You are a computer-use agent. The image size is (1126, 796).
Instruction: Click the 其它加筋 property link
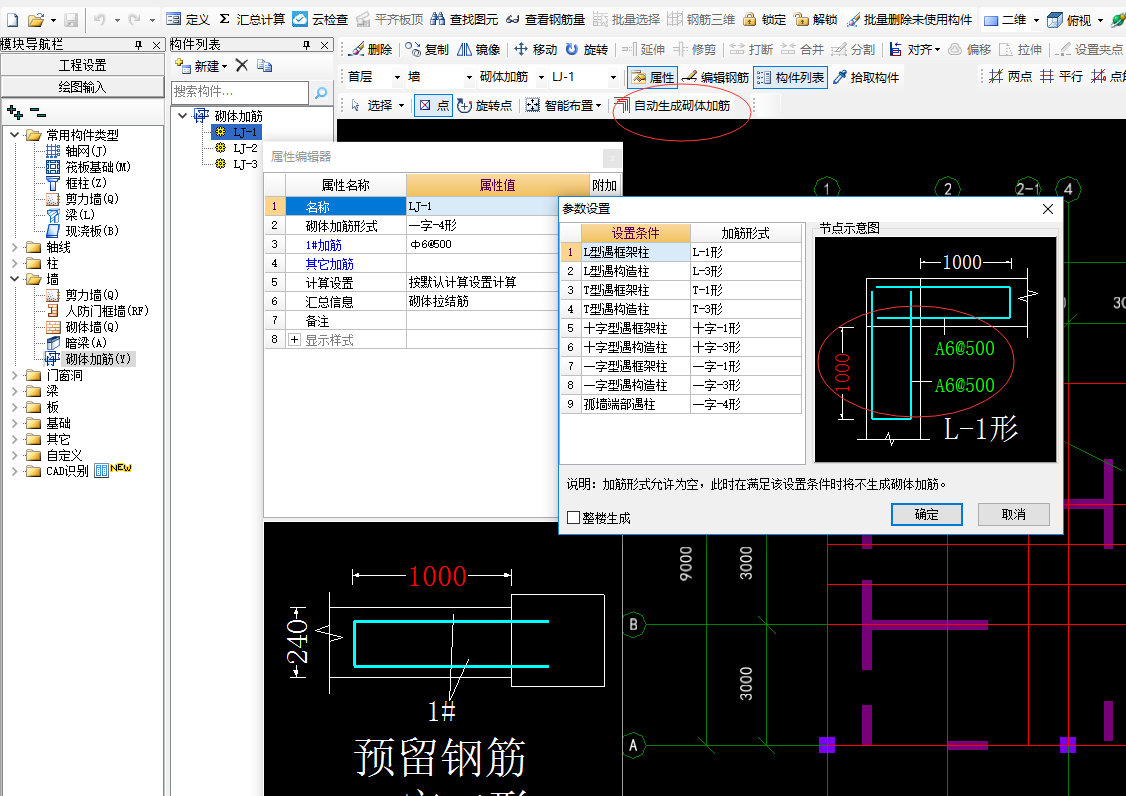coord(329,264)
